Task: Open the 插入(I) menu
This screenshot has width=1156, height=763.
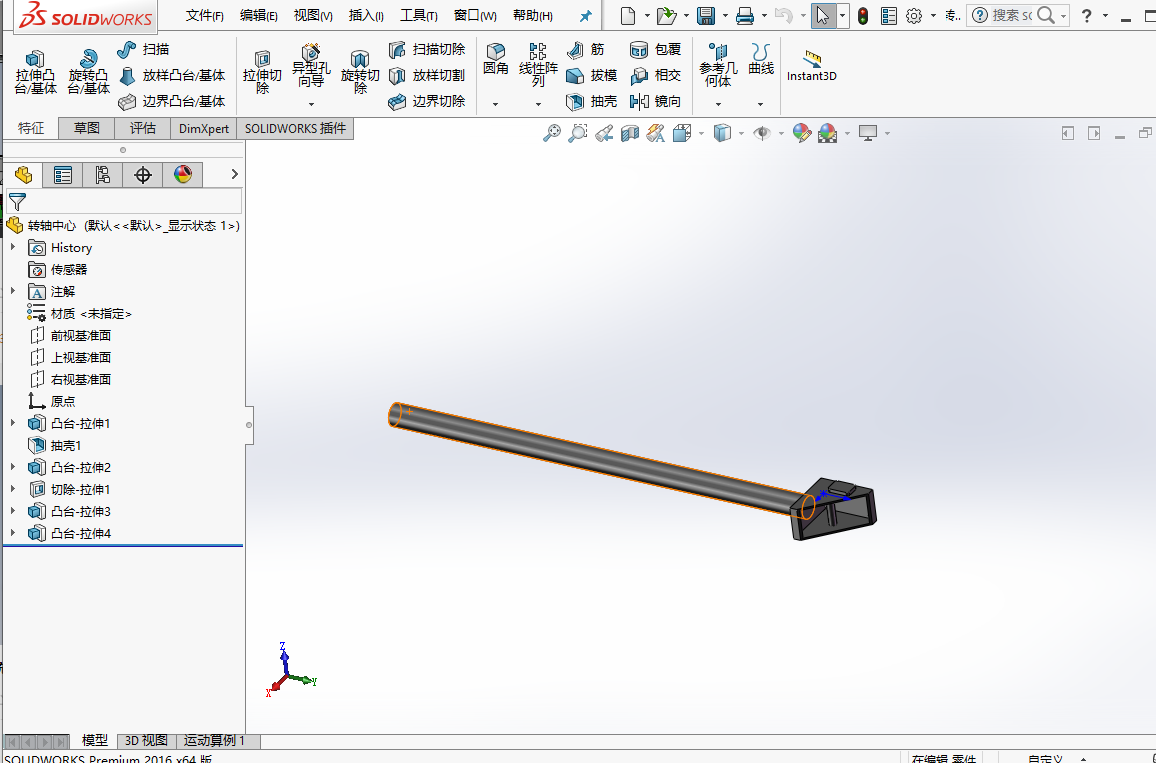Action: click(366, 15)
